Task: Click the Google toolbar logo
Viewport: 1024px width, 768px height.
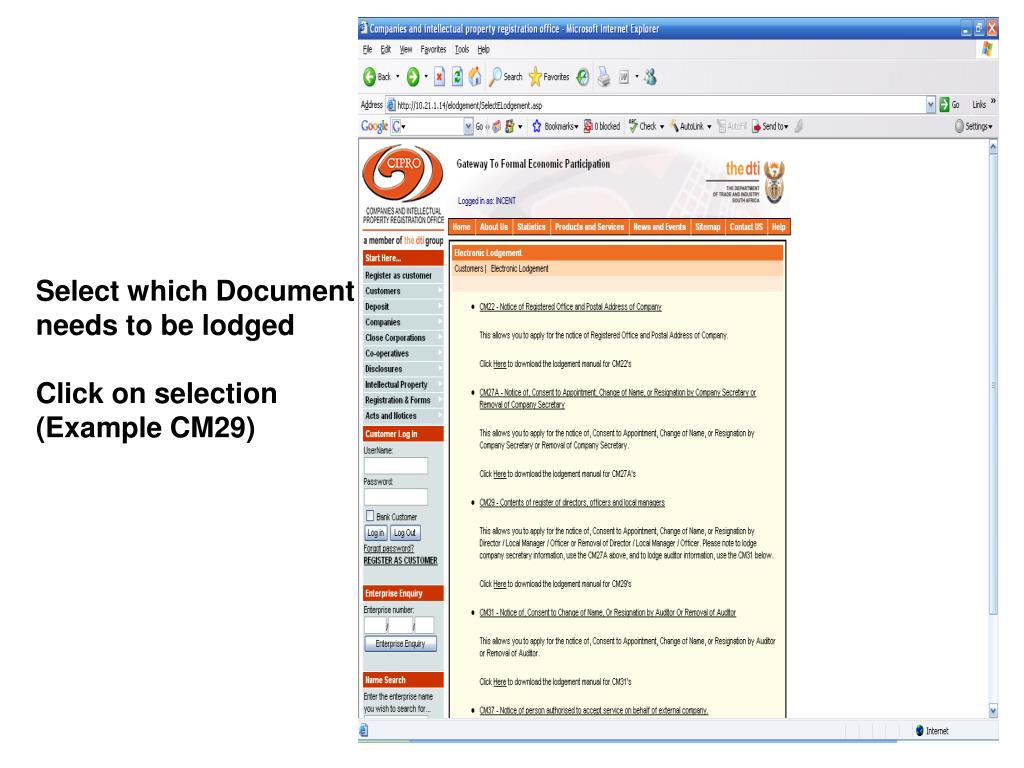Action: 374,126
